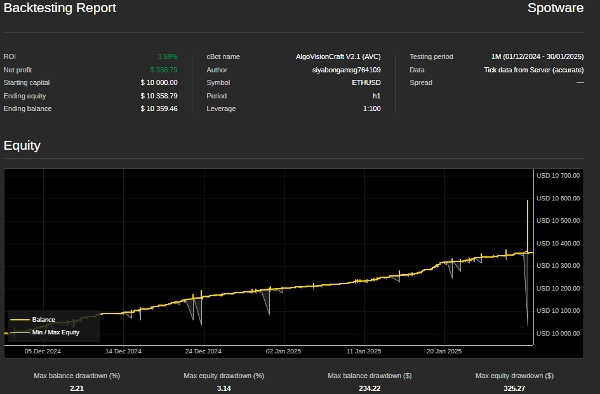Image resolution: width=600 pixels, height=394 pixels.
Task: Select the 1:100 leverage value
Action: pyautogui.click(x=372, y=109)
